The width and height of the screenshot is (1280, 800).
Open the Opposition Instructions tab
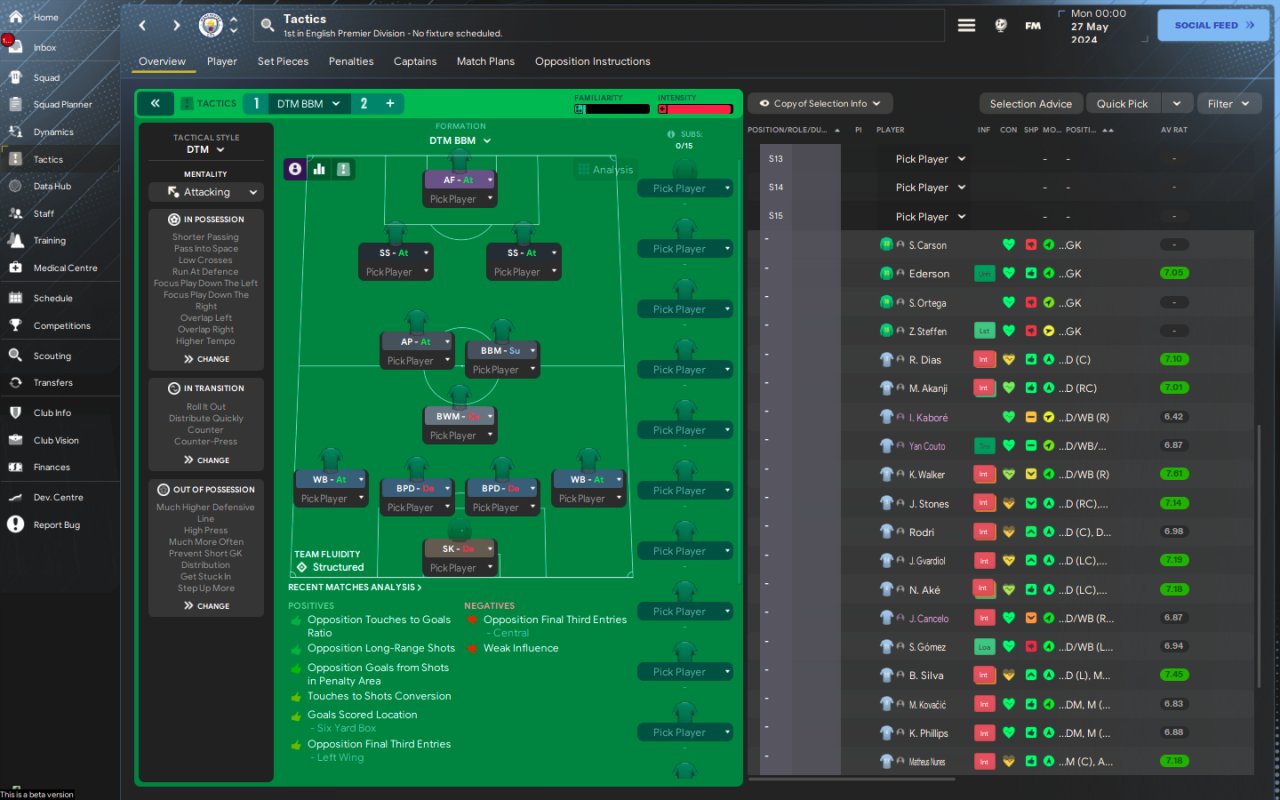[x=593, y=61]
